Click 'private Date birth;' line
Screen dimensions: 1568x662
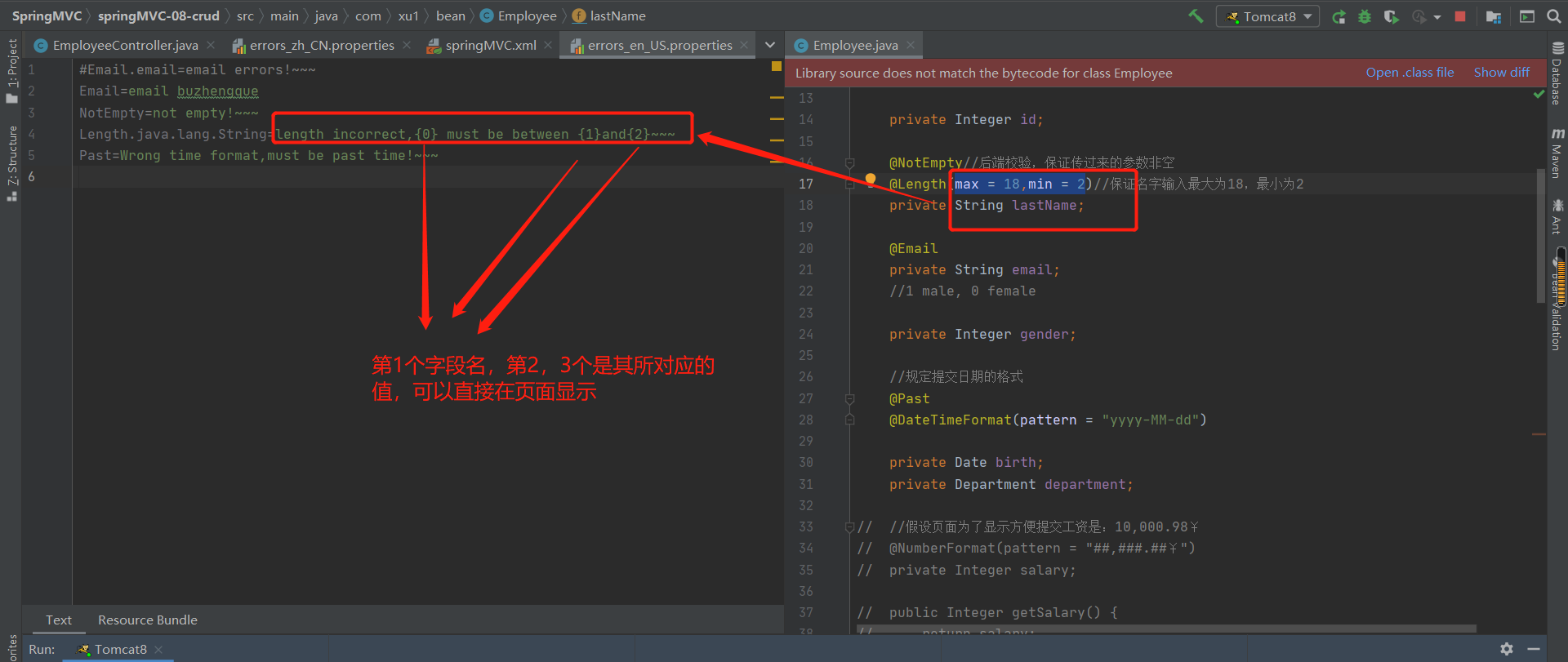click(966, 462)
